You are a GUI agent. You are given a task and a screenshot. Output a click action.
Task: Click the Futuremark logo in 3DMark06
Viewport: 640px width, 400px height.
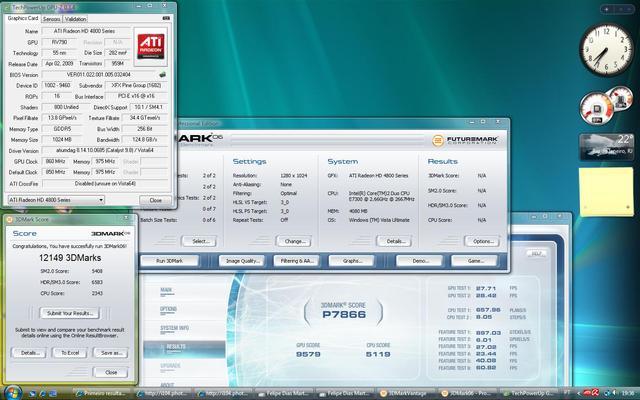click(465, 141)
